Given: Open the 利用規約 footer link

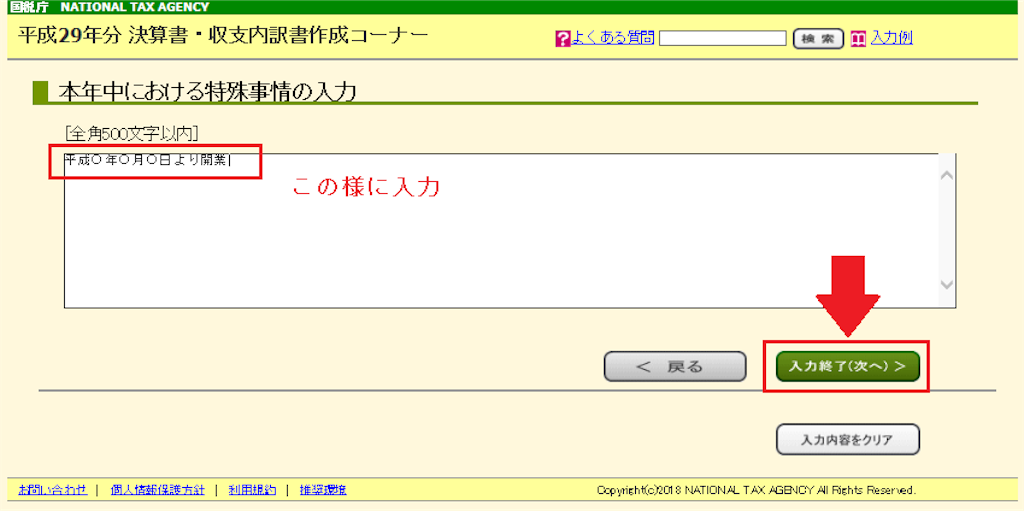Looking at the screenshot, I should point(252,489).
